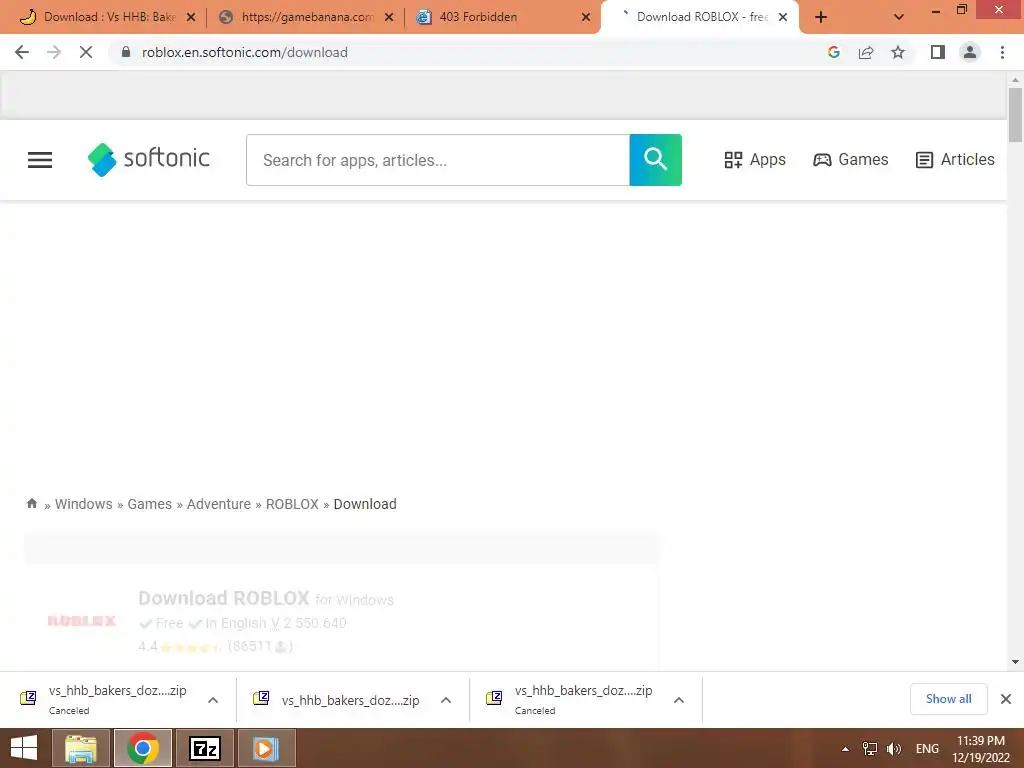Click the Adventure breadcrumb link
This screenshot has height=768, width=1024.
(219, 504)
